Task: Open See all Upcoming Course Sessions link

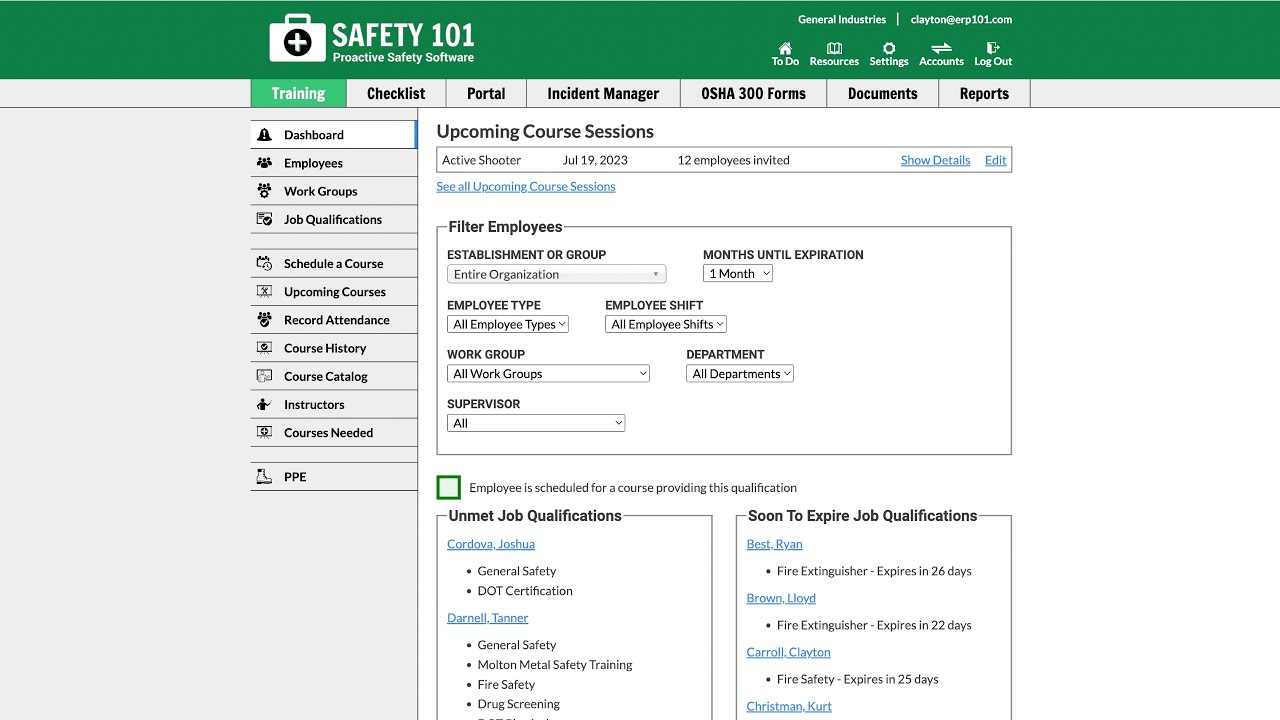Action: [526, 186]
